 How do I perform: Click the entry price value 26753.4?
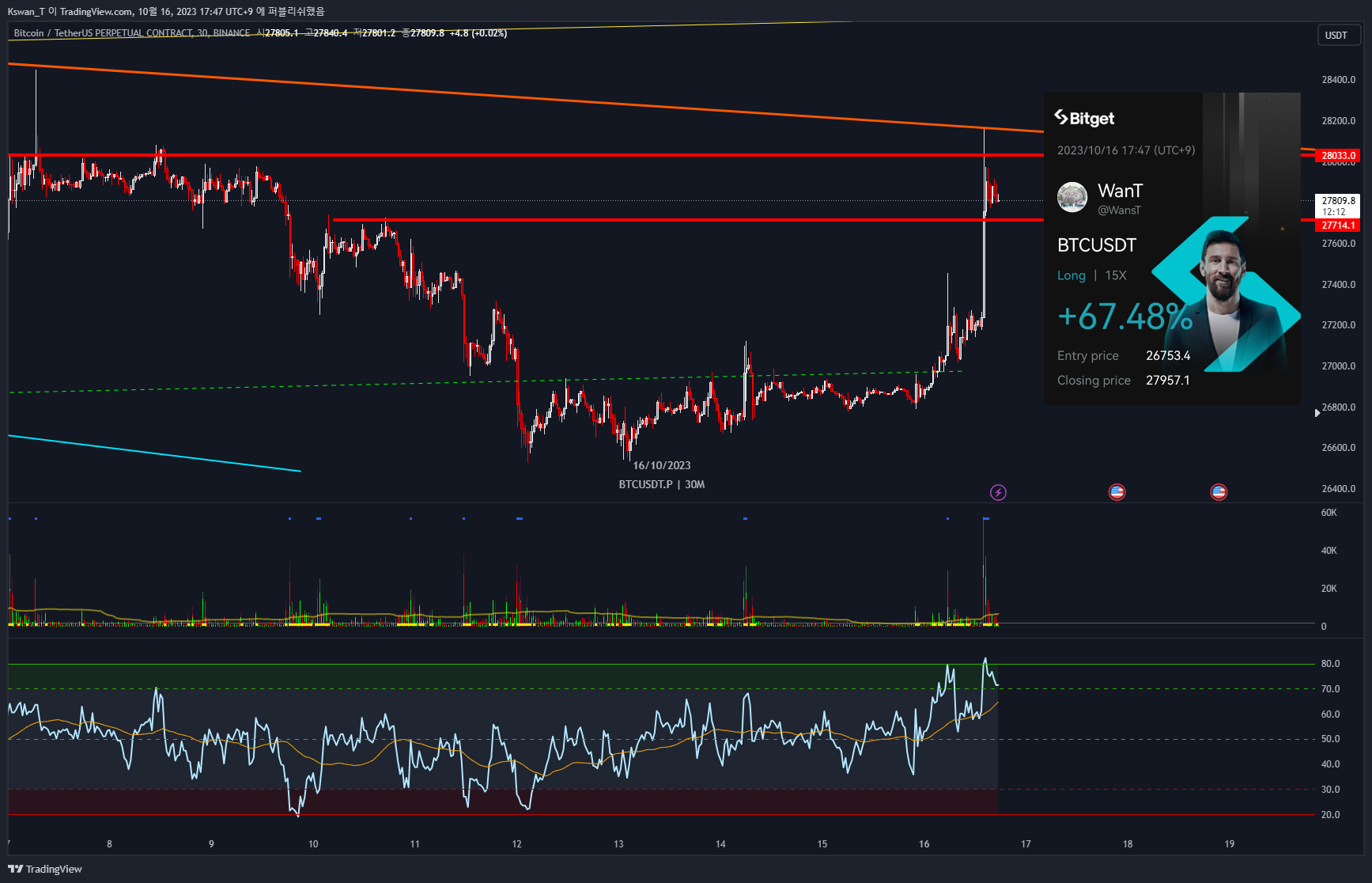coord(1168,356)
